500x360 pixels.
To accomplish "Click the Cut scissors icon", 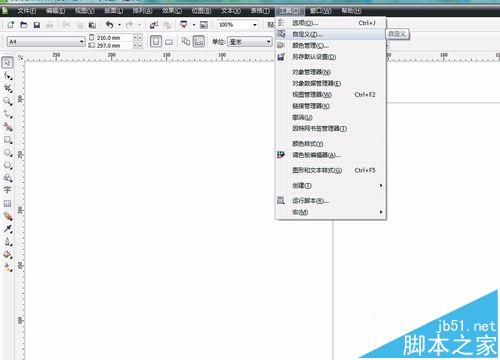I will (x=67, y=25).
